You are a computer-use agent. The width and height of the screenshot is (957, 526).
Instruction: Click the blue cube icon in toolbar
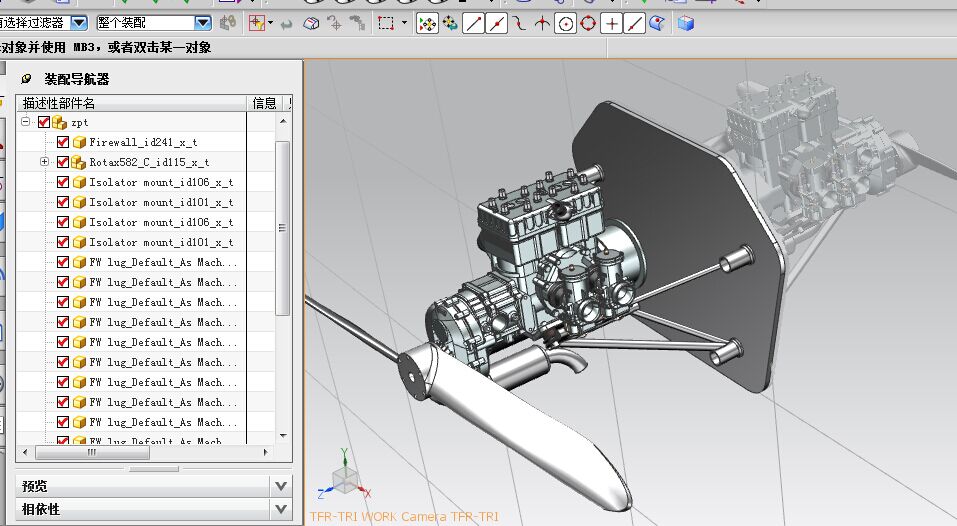click(x=685, y=23)
